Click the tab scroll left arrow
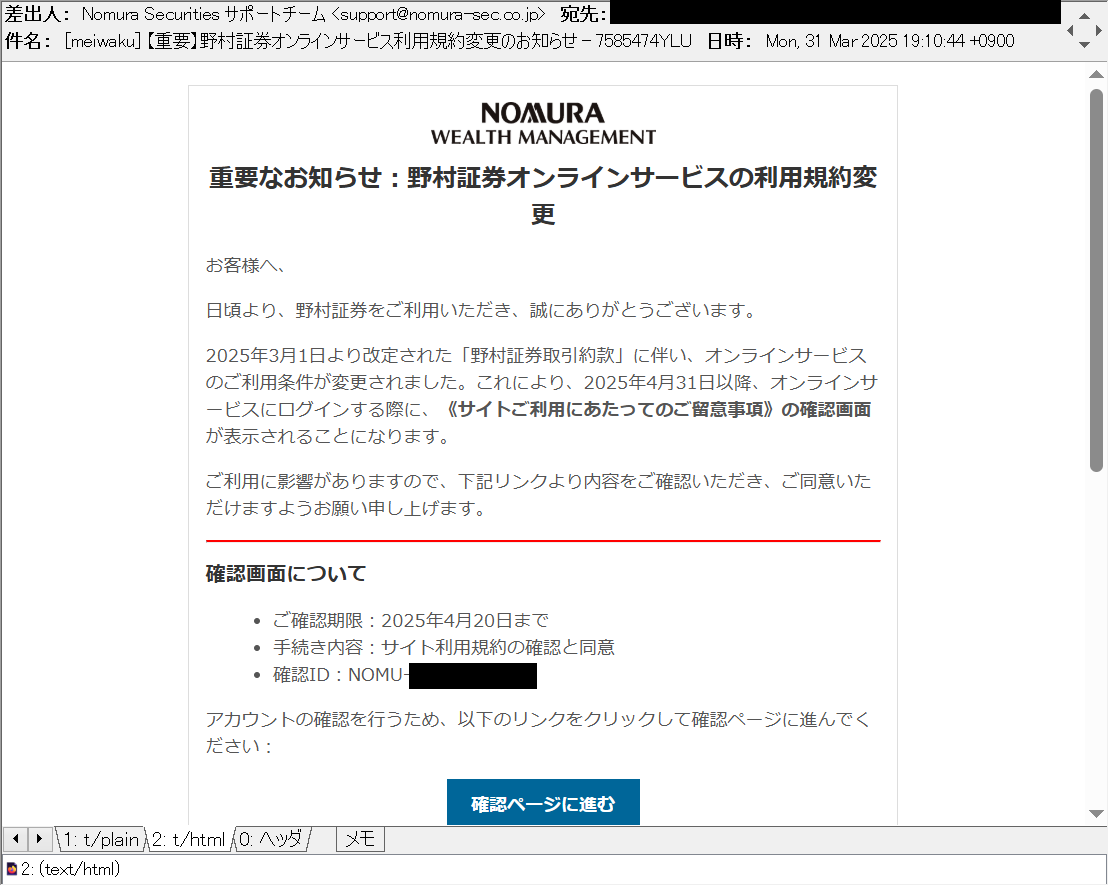 [15, 839]
